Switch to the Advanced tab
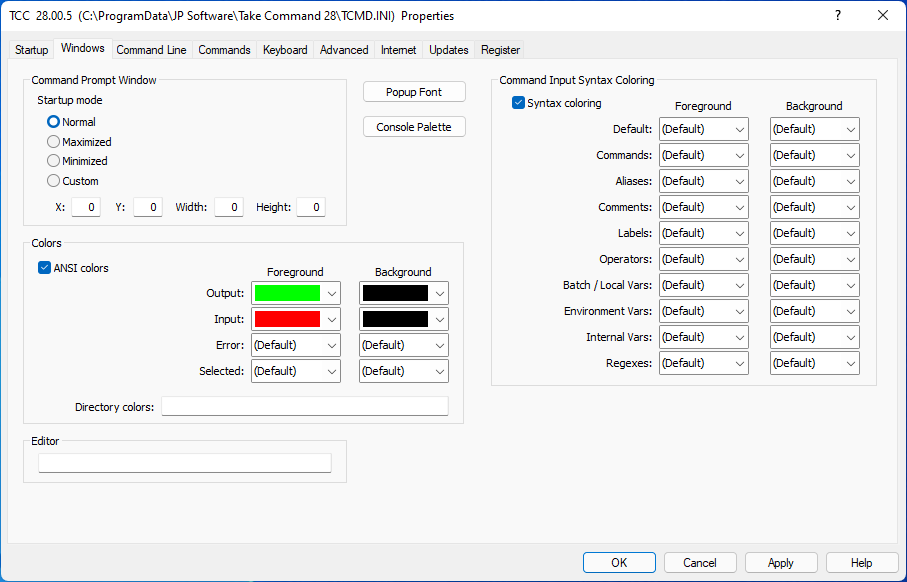The width and height of the screenshot is (907, 582). coord(344,50)
